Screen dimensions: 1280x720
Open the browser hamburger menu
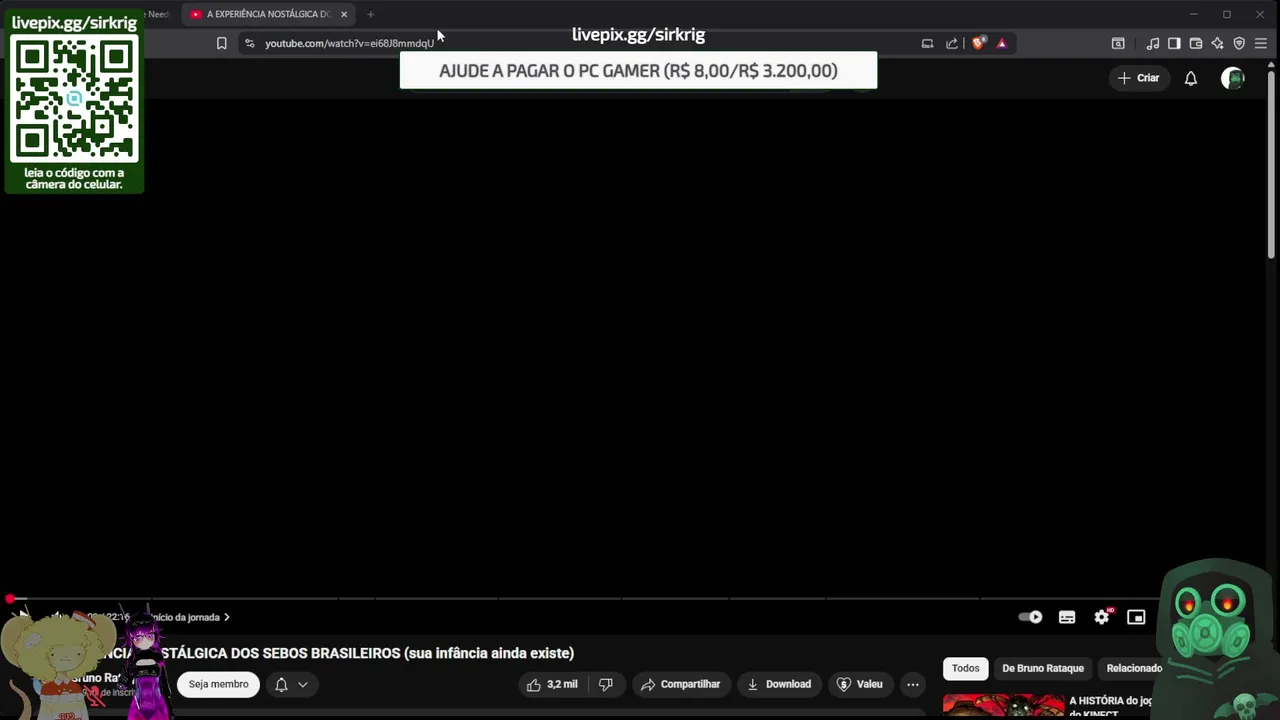(1261, 43)
